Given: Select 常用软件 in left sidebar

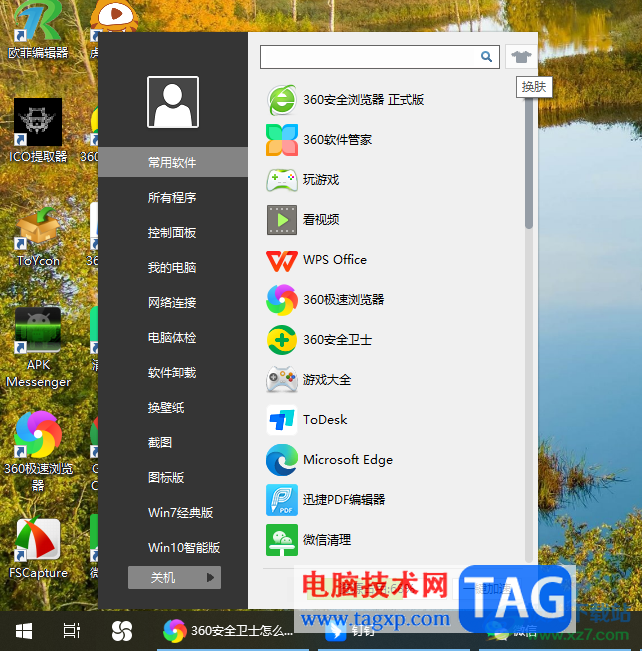Looking at the screenshot, I should [173, 162].
